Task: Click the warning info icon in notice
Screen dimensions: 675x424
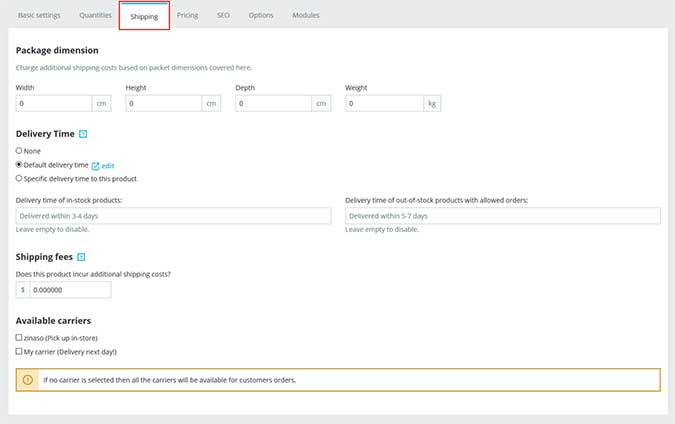Action: [28, 380]
